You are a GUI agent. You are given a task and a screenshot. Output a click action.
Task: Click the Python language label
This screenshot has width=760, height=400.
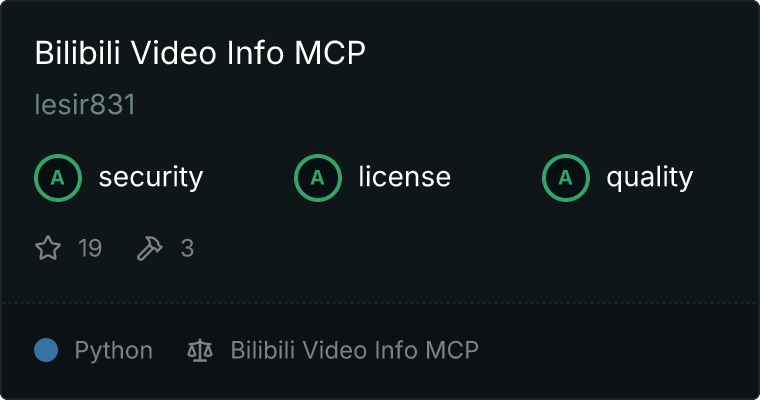113,351
